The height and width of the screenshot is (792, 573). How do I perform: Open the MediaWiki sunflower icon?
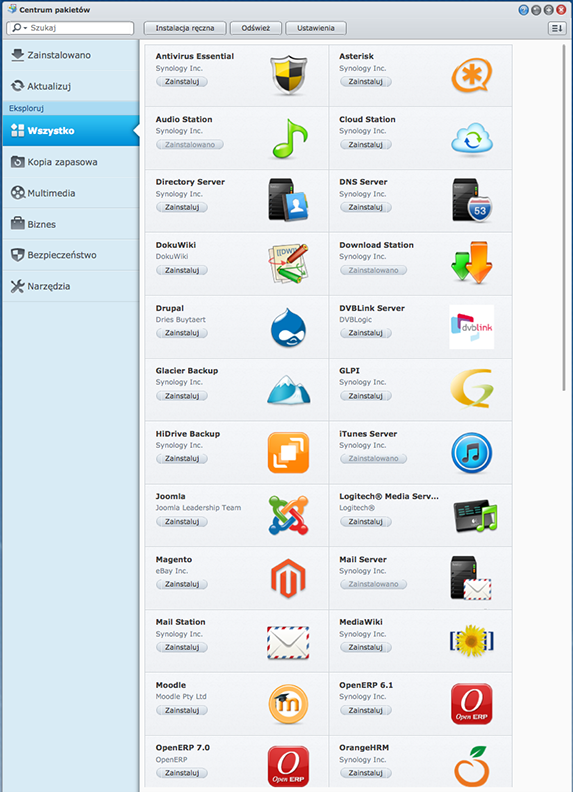471,641
